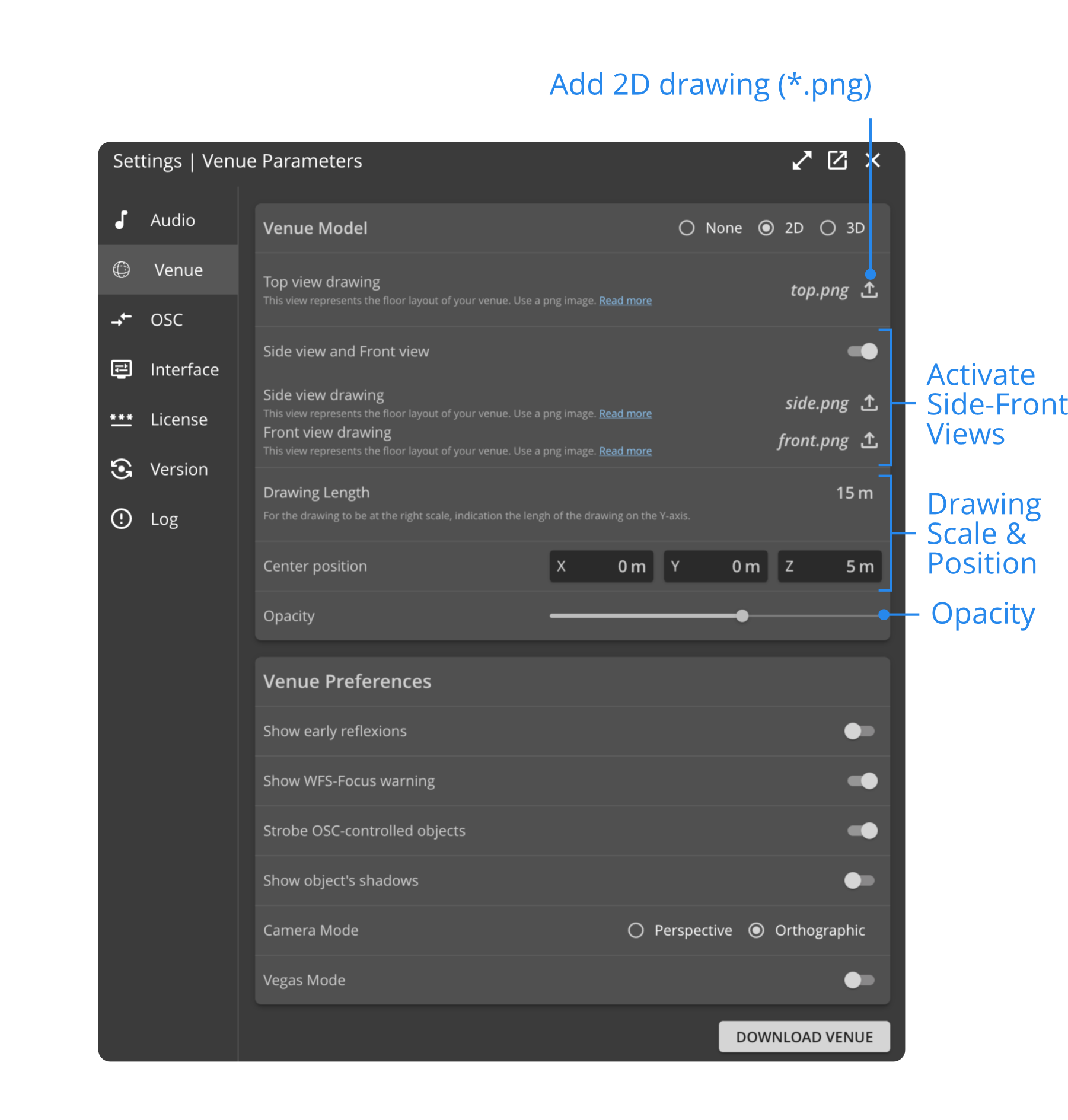Choose the Perspective camera mode
The width and height of the screenshot is (1068, 1120).
pos(636,930)
